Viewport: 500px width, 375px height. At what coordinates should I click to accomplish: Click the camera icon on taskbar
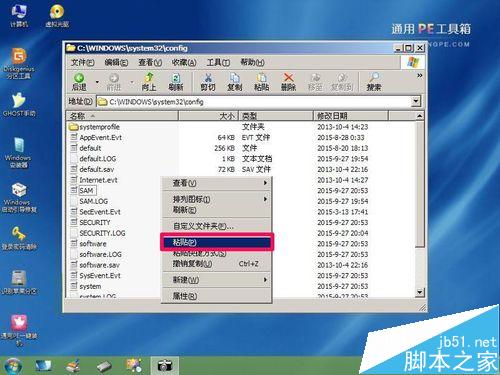pyautogui.click(x=164, y=365)
